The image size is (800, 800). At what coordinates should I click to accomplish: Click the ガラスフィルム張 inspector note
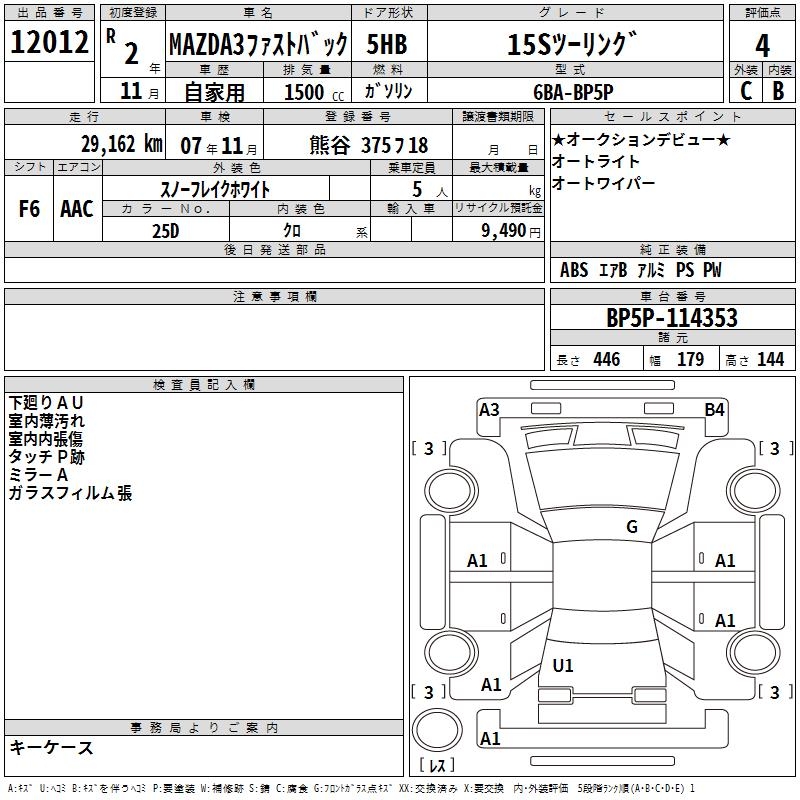point(70,493)
